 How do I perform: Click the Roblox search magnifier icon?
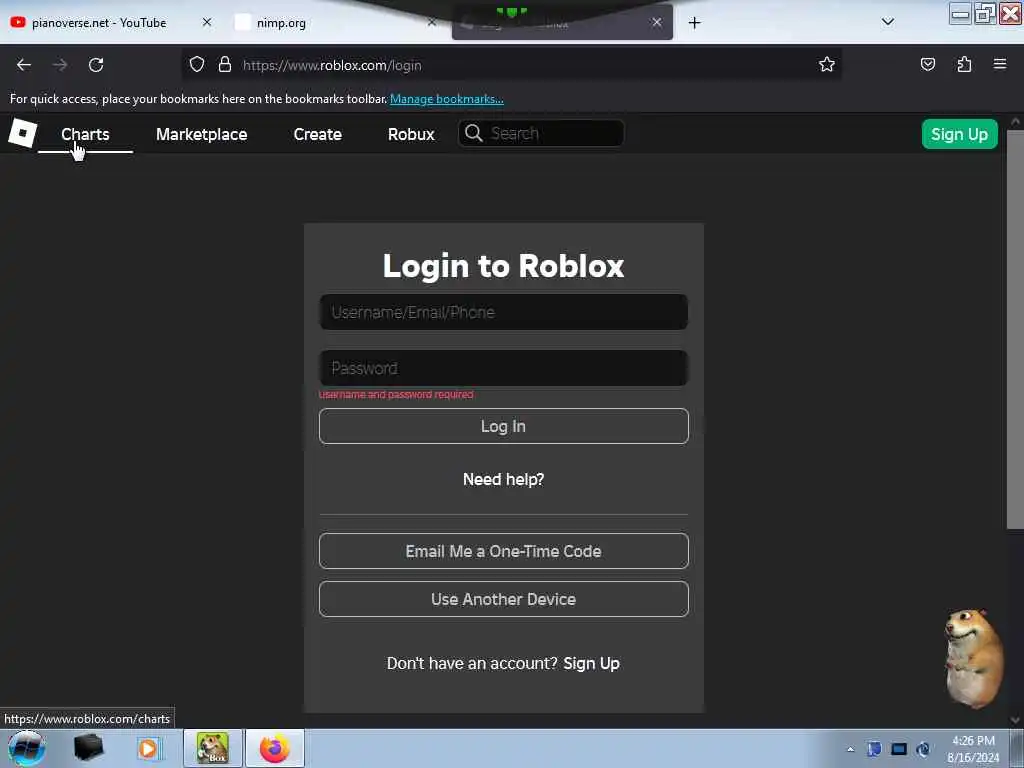473,133
